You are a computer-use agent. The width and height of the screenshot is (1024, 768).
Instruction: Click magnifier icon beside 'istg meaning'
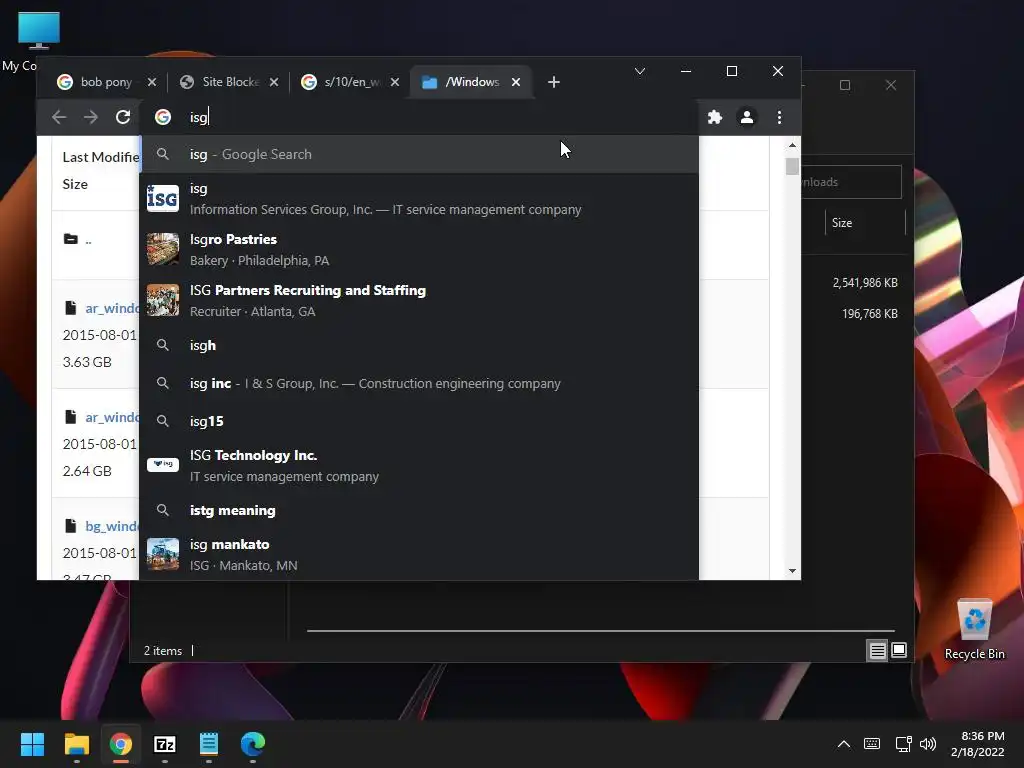163,510
